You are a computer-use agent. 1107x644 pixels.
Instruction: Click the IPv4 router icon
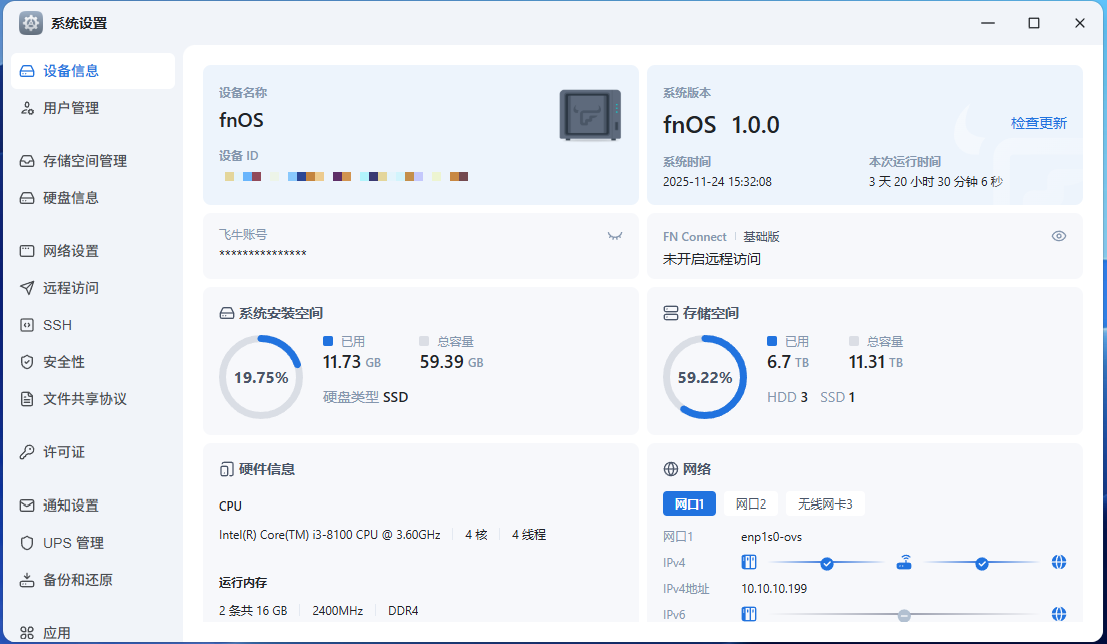904,563
